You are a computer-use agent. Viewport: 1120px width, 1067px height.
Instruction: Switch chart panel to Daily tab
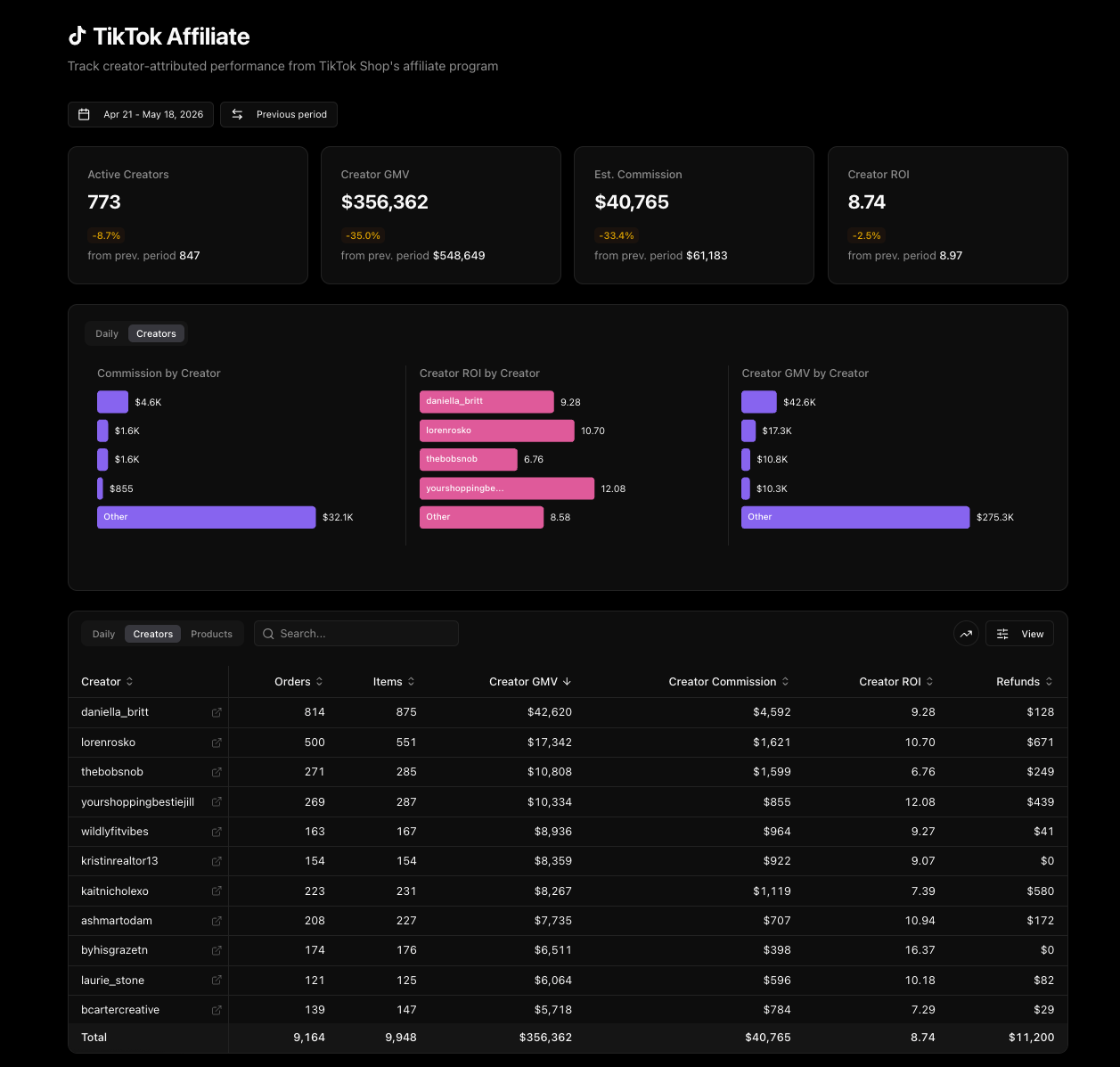tap(107, 333)
